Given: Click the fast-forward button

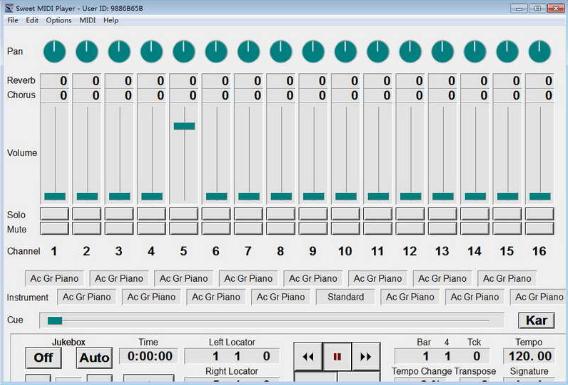Looking at the screenshot, I should (x=366, y=357).
